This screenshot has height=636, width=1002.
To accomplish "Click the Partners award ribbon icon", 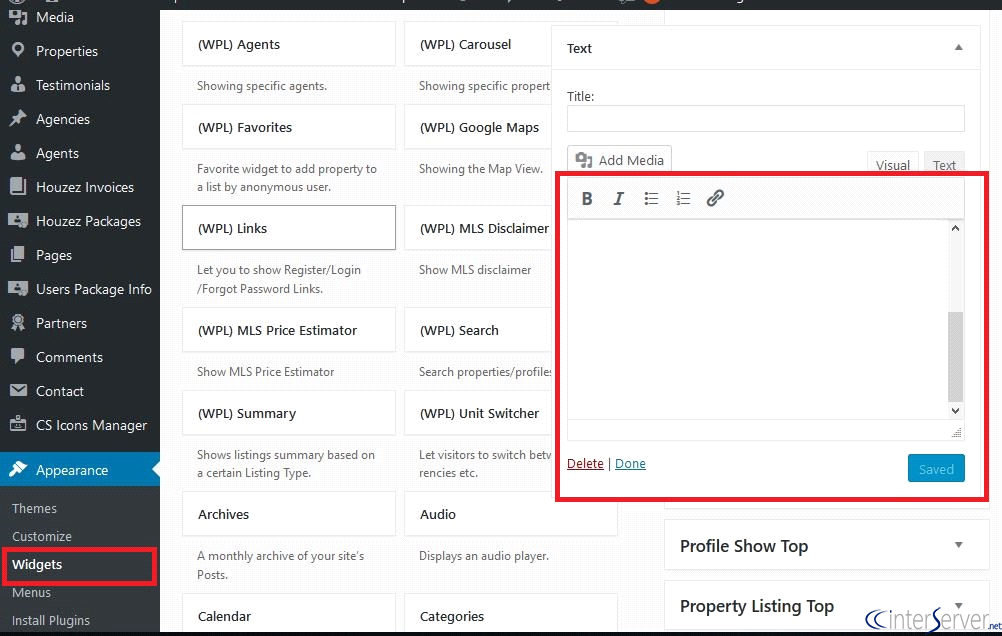I will click(18, 322).
